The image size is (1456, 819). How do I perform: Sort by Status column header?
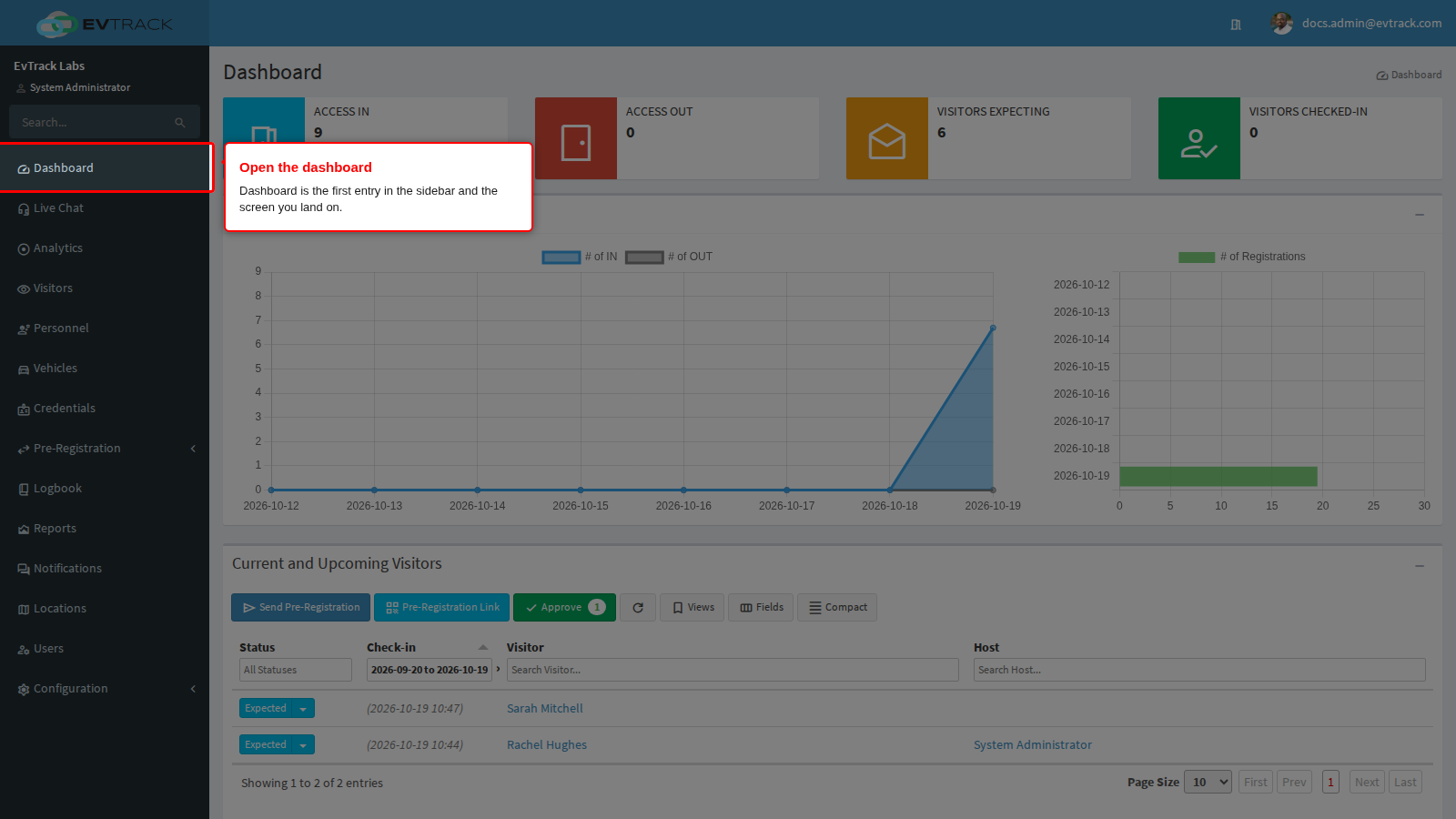[258, 648]
